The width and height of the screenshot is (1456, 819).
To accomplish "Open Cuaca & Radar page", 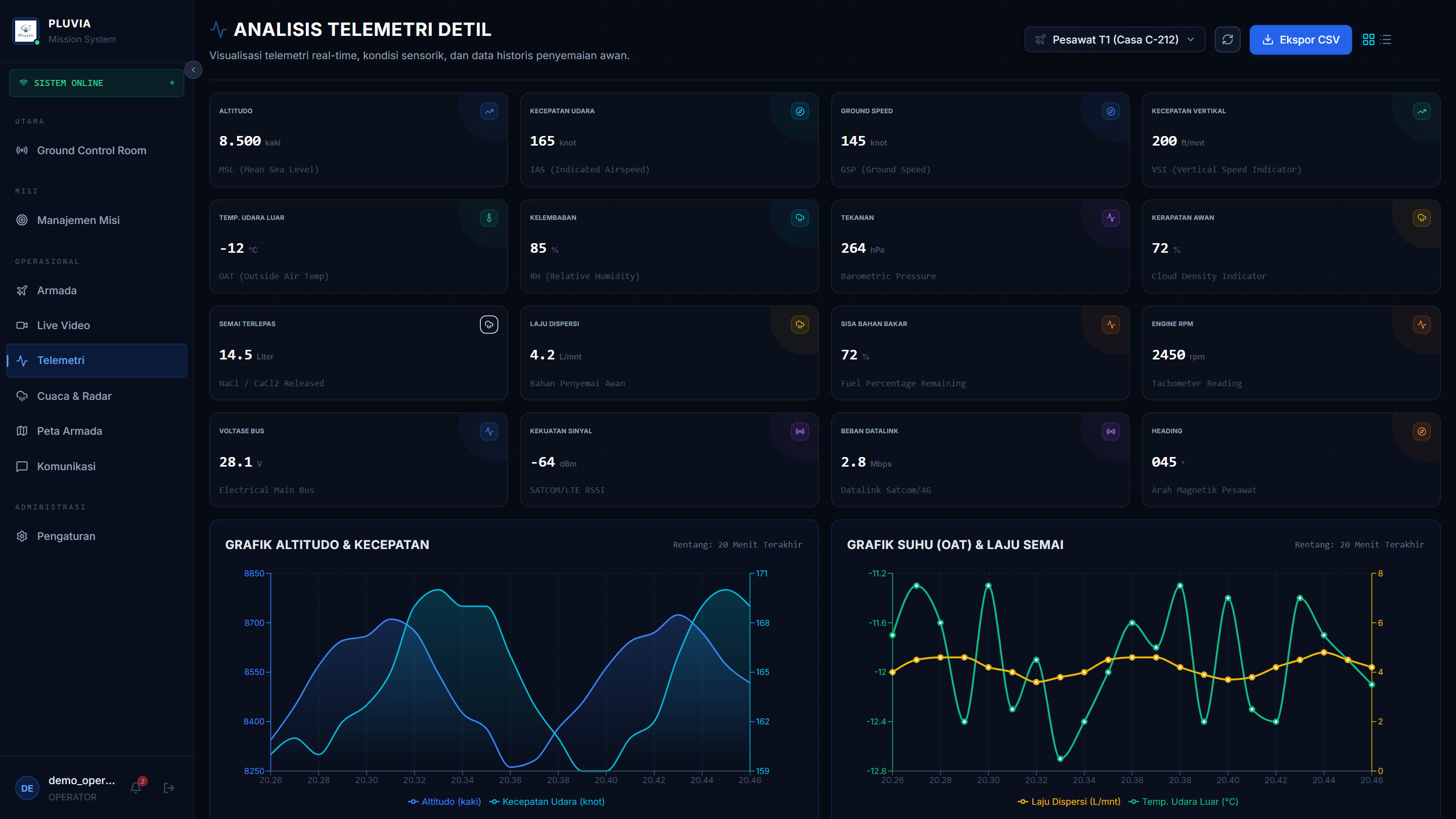I will pyautogui.click(x=96, y=396).
